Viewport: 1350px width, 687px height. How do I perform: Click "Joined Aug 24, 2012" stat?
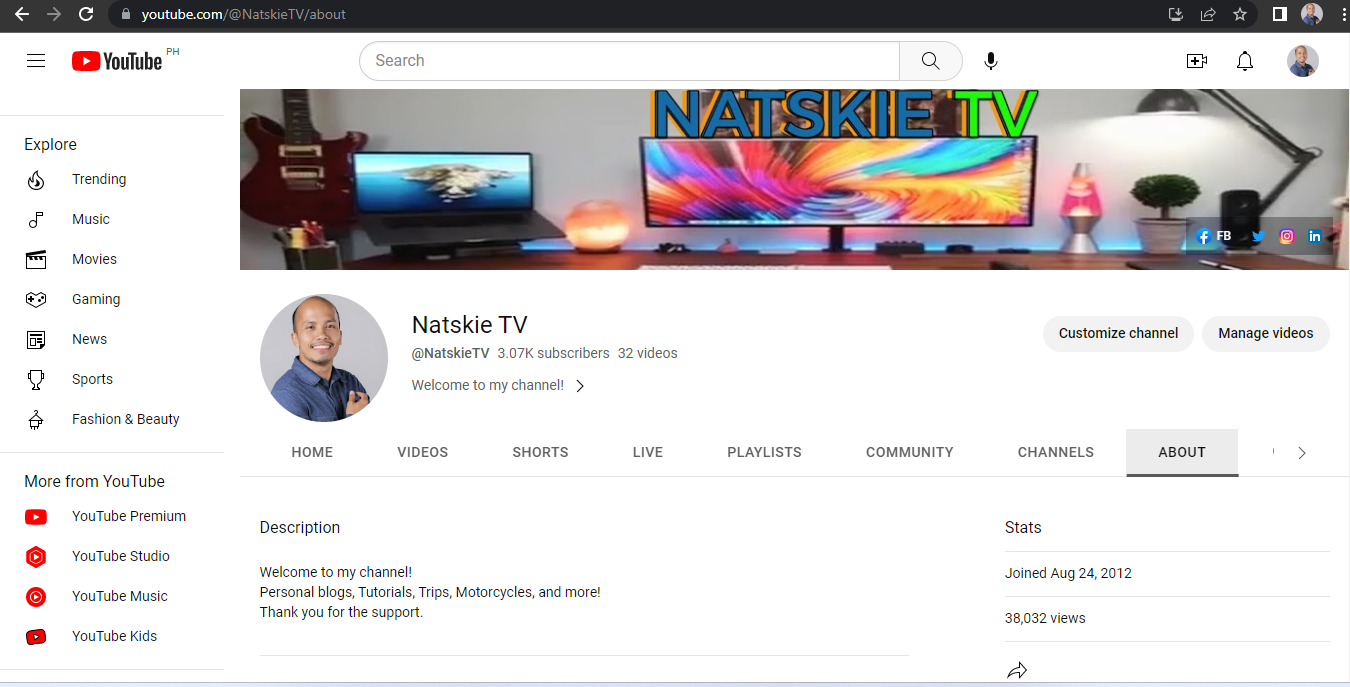click(x=1068, y=574)
